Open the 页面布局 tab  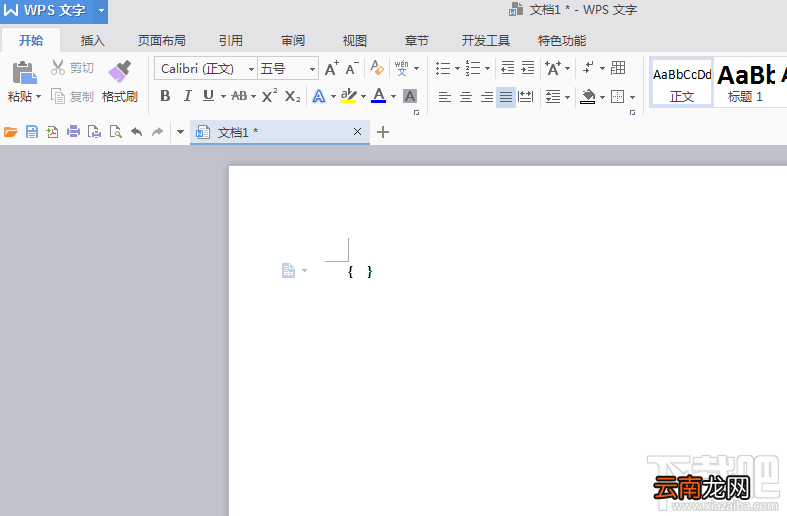click(162, 41)
